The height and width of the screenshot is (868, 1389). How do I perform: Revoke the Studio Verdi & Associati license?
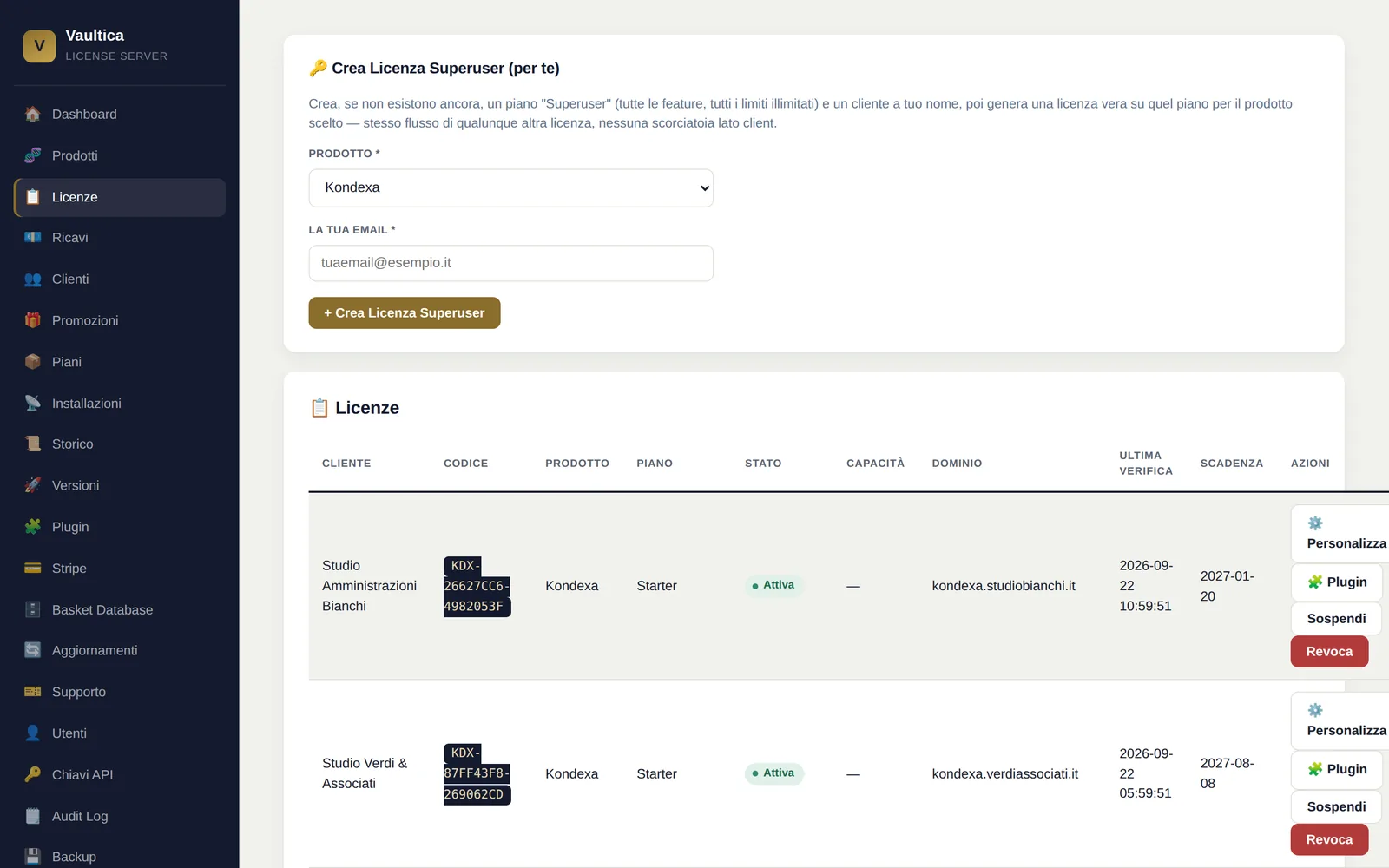click(x=1329, y=840)
